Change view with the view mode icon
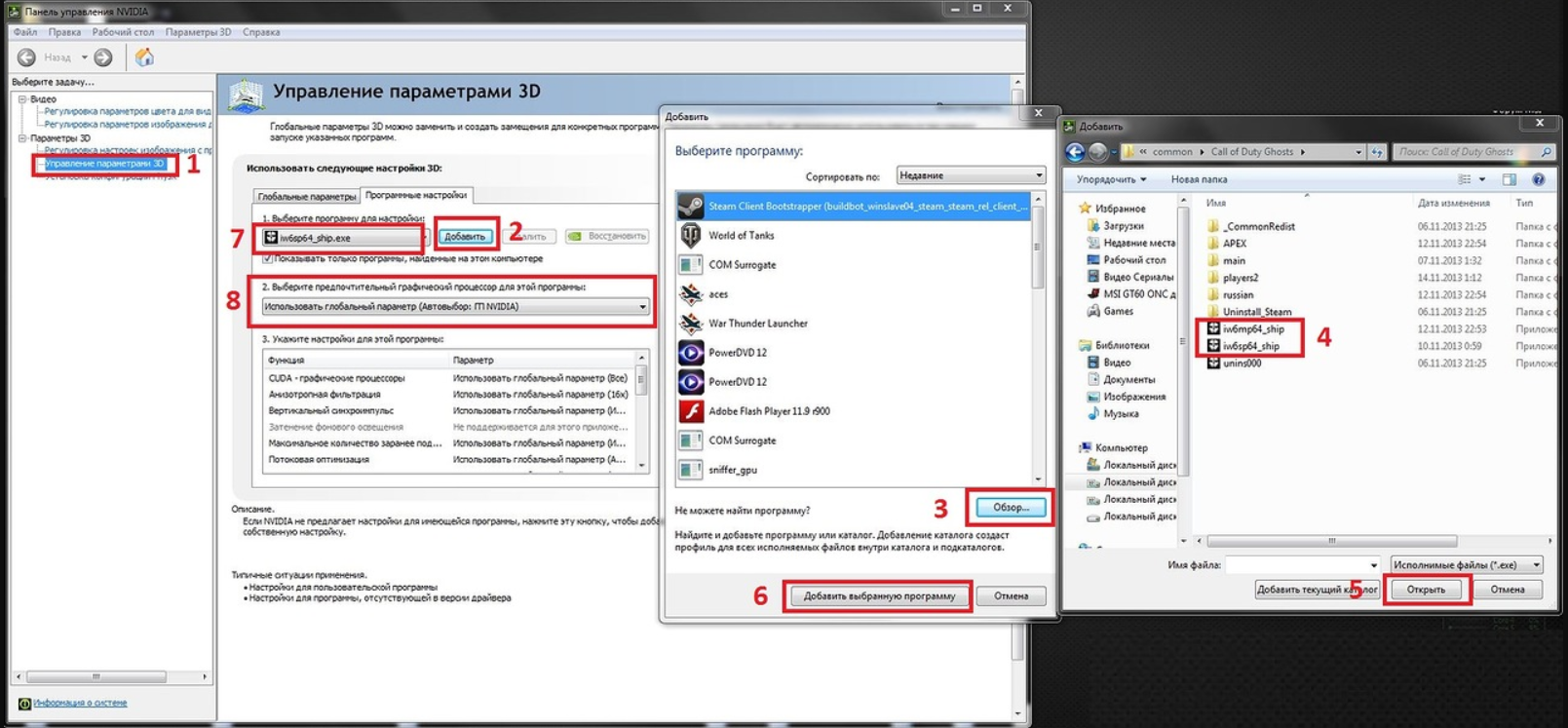1568x728 pixels. click(x=1465, y=179)
